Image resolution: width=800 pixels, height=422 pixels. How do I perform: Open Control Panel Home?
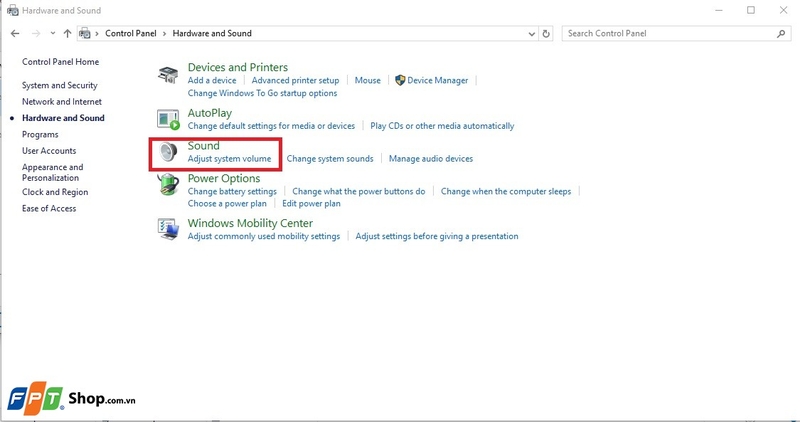tap(60, 62)
